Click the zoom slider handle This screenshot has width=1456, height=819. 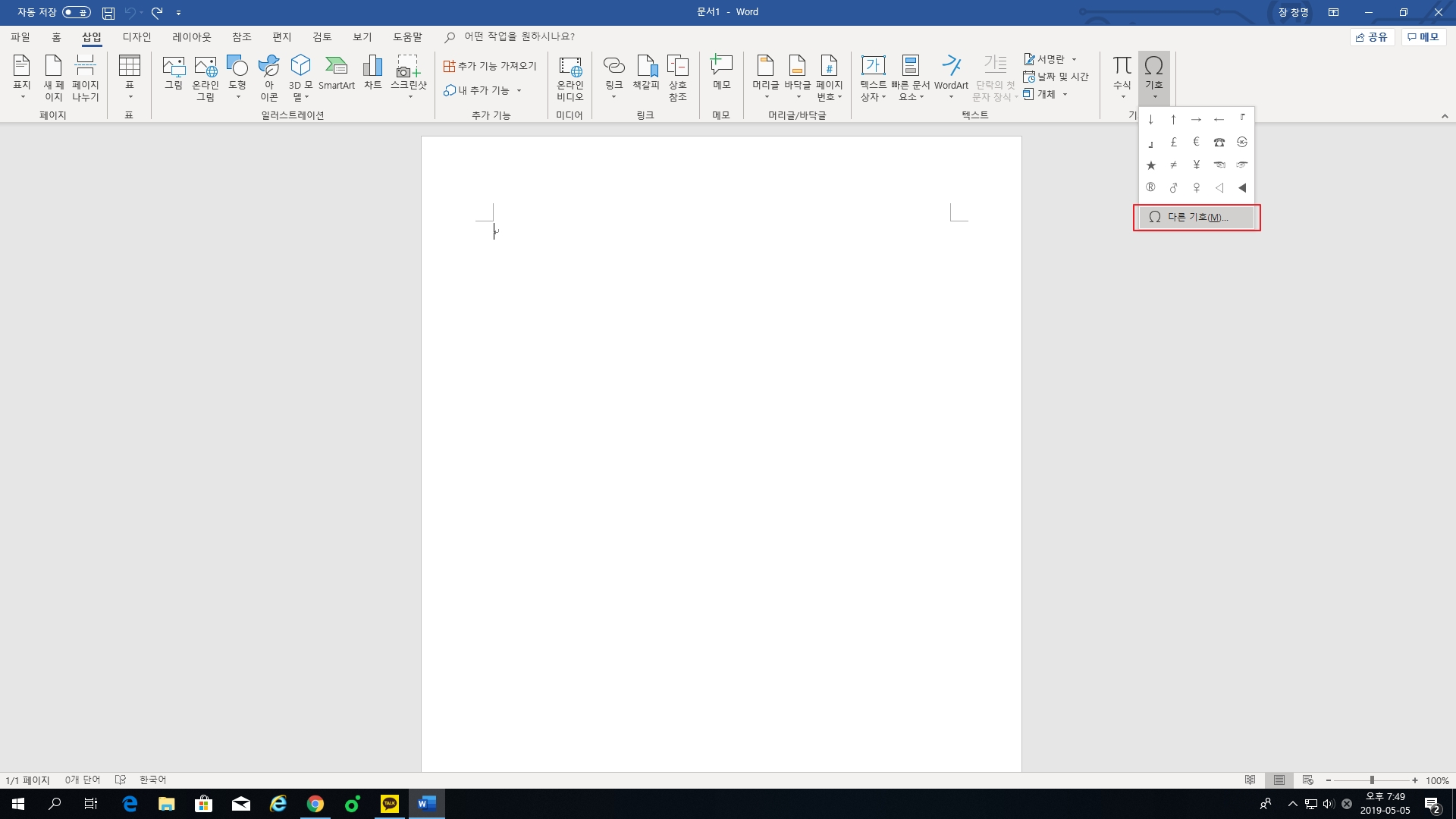(1372, 780)
